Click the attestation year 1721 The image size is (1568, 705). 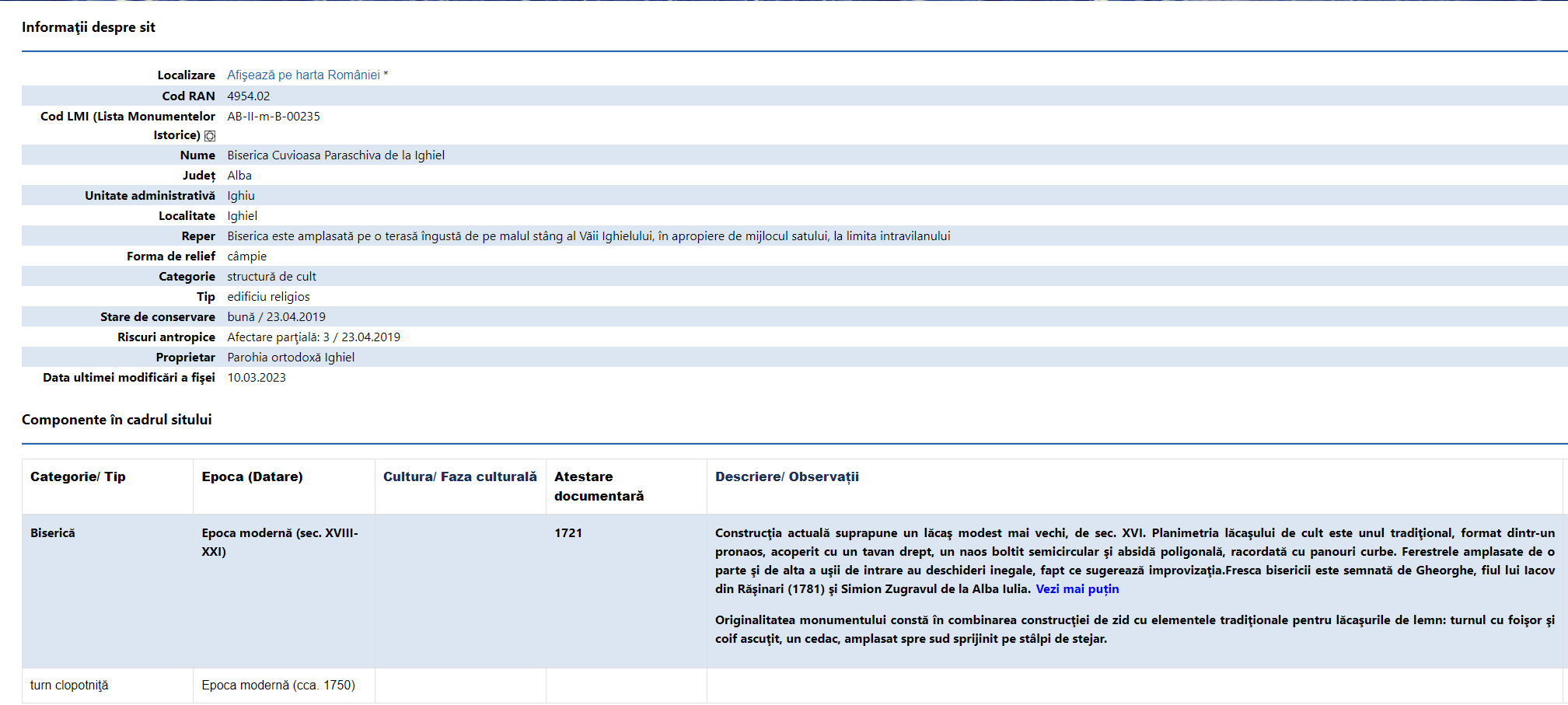click(568, 533)
